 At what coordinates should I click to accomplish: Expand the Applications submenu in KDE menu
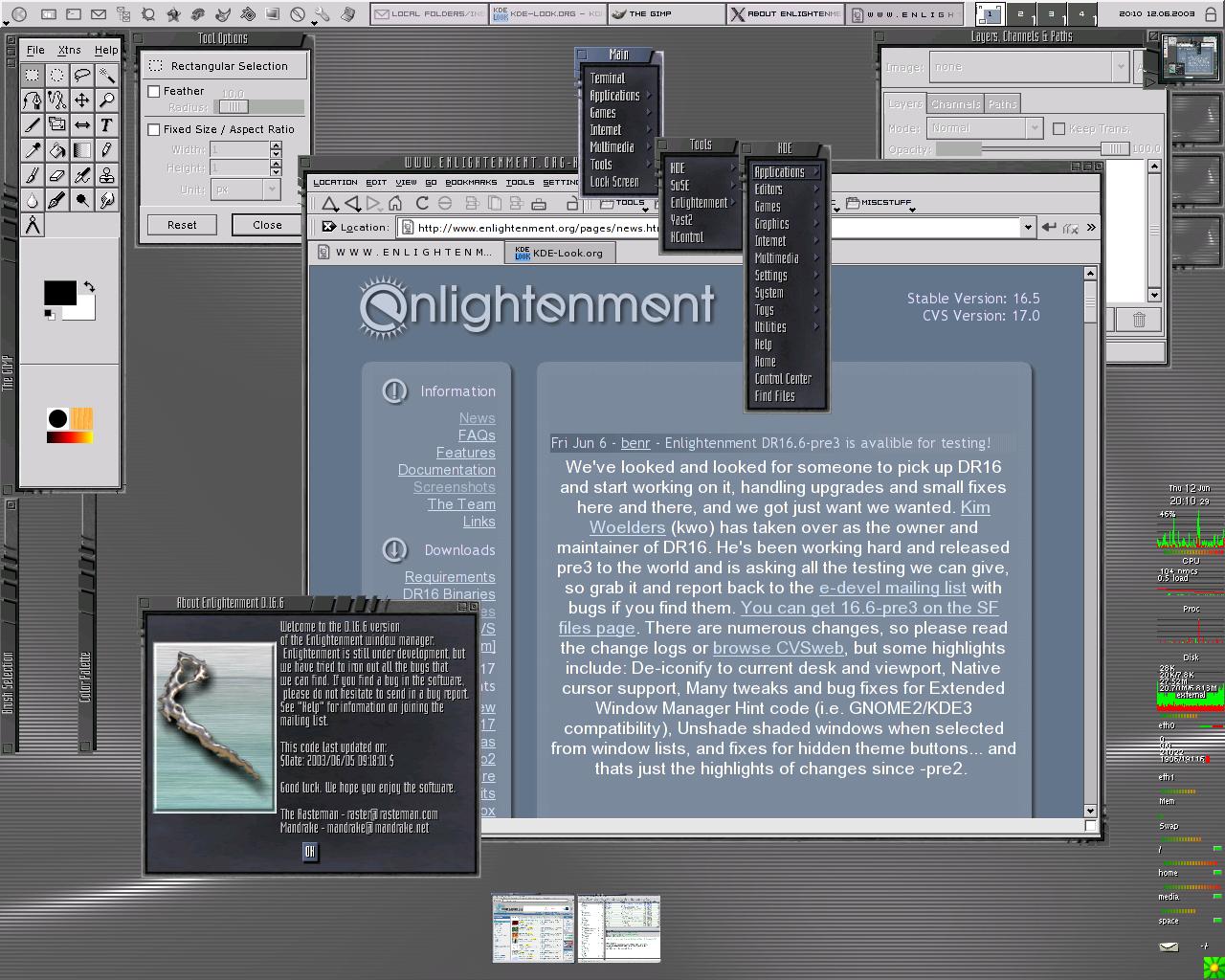point(786,172)
